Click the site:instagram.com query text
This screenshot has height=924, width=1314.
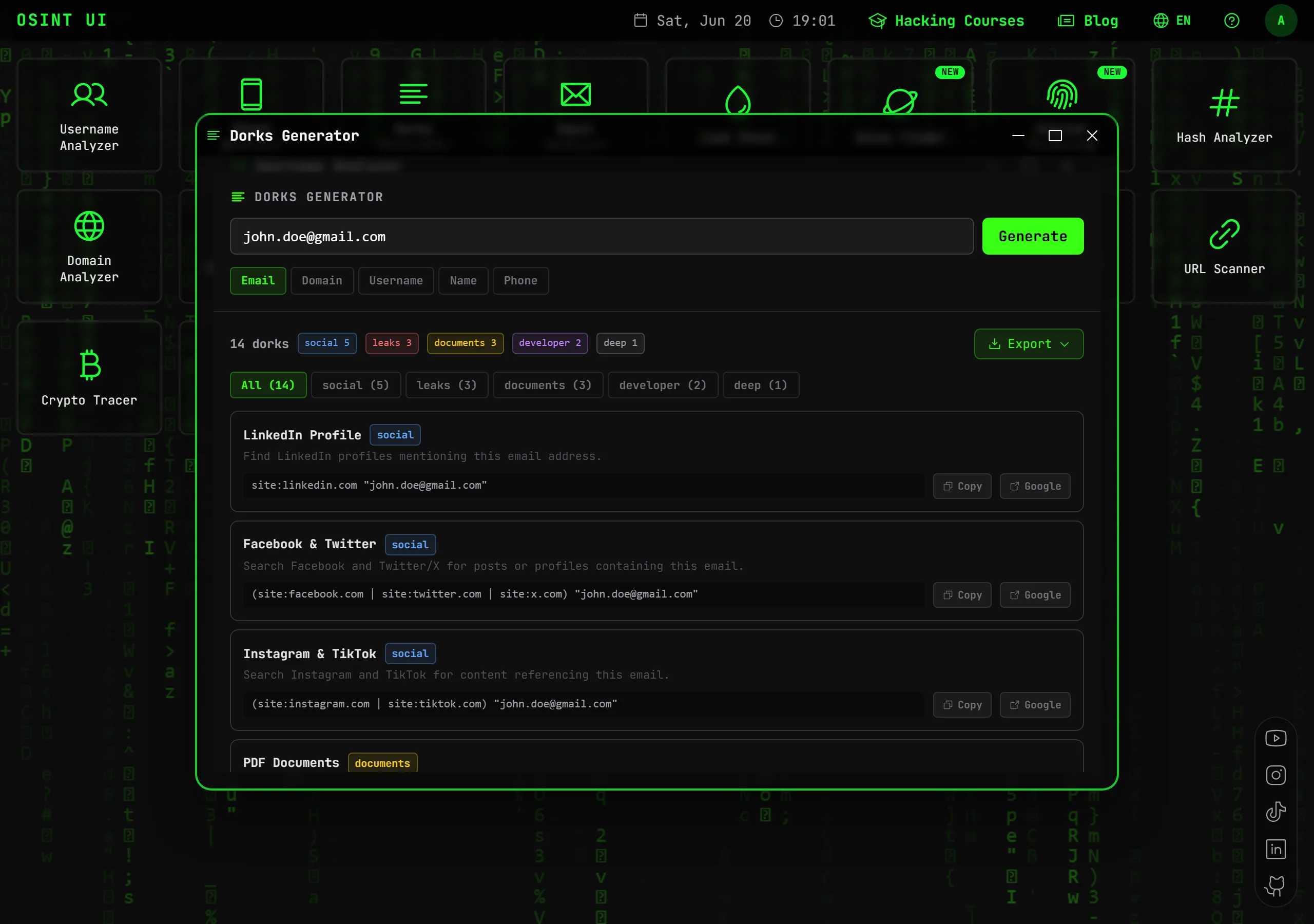(434, 704)
